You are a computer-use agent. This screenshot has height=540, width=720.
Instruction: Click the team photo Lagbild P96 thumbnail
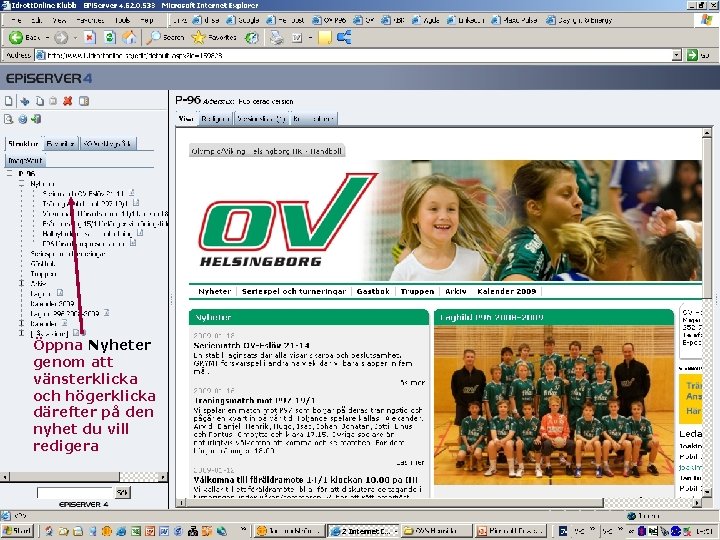click(x=554, y=405)
